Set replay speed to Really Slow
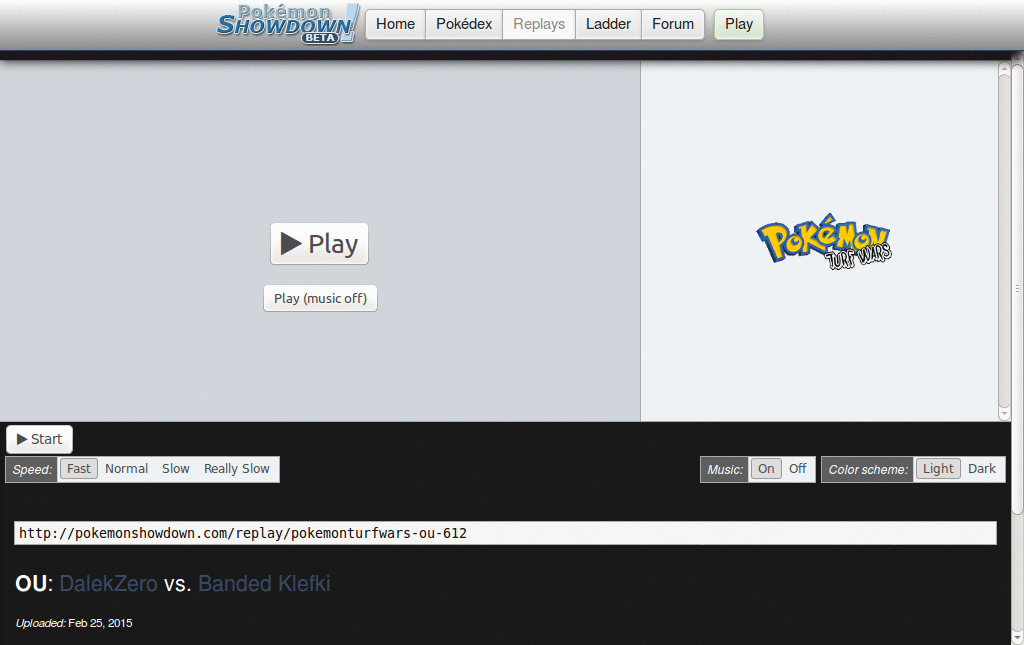The height and width of the screenshot is (645, 1024). [x=236, y=469]
